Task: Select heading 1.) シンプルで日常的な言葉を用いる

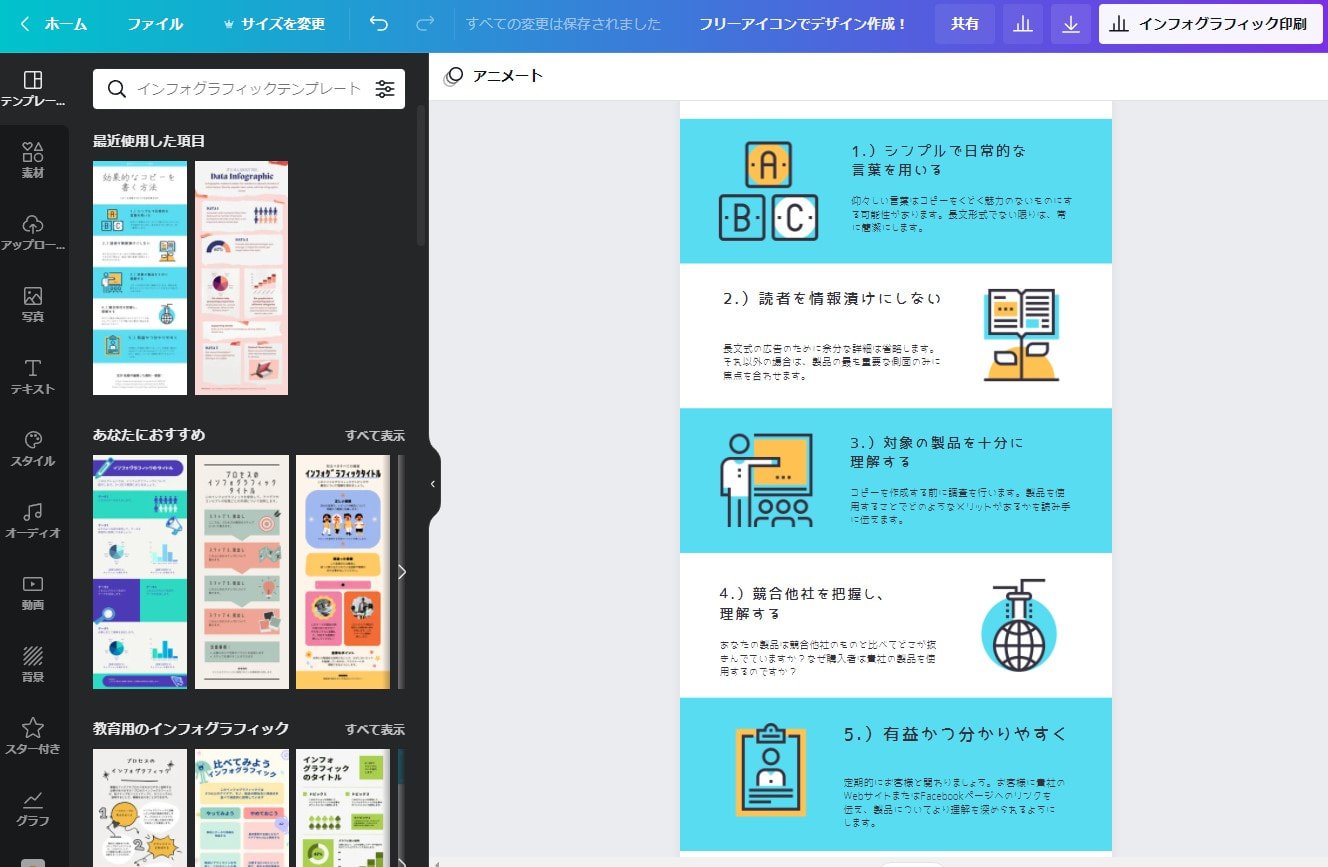Action: pos(938,160)
